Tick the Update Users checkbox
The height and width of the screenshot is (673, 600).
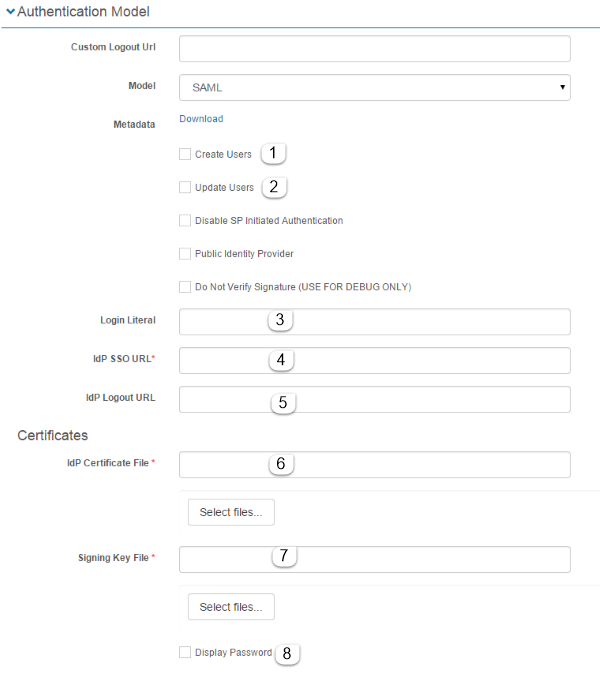pos(185,187)
